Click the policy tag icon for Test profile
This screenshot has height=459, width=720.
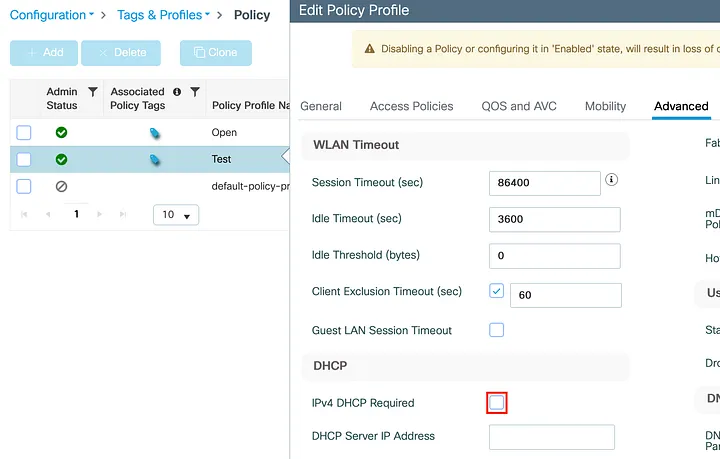(x=155, y=160)
